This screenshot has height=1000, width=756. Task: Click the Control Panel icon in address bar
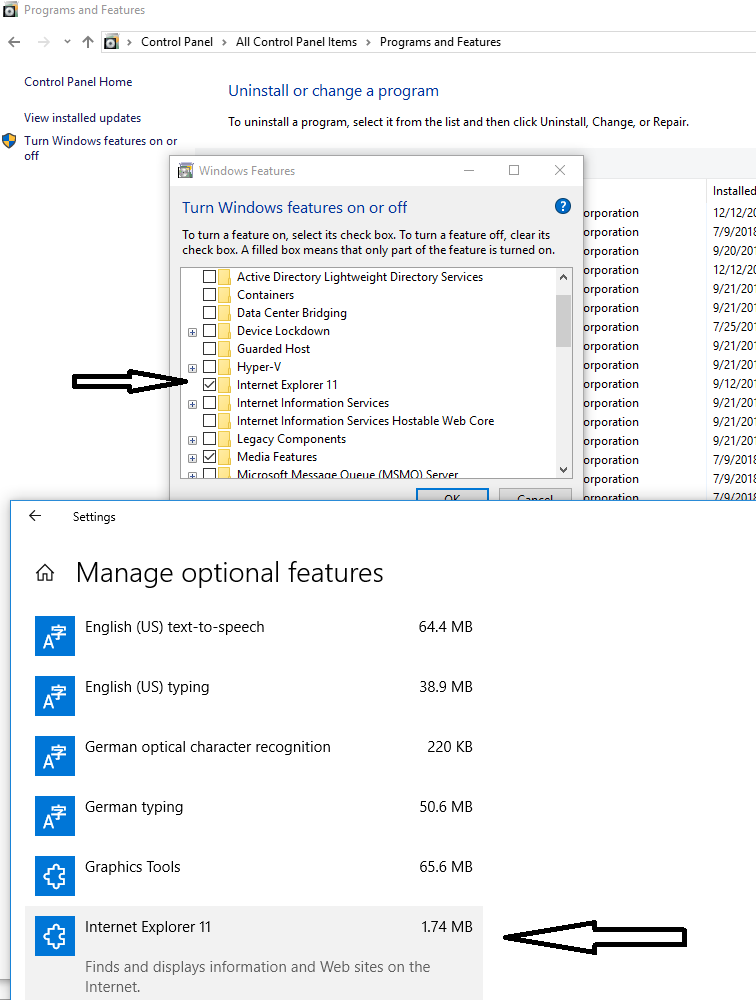[111, 42]
